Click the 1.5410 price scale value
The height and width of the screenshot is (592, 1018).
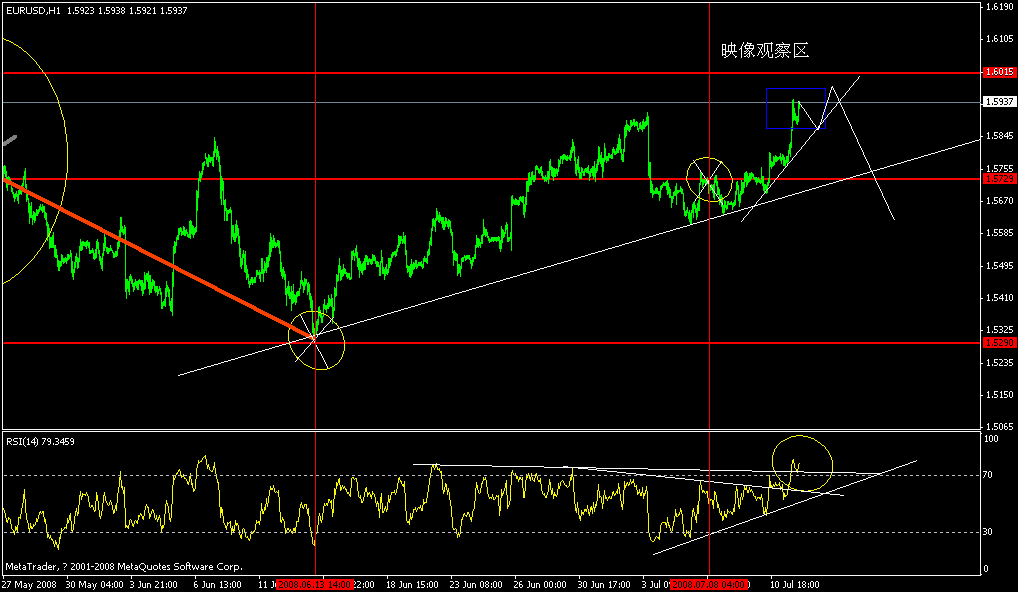click(x=999, y=298)
